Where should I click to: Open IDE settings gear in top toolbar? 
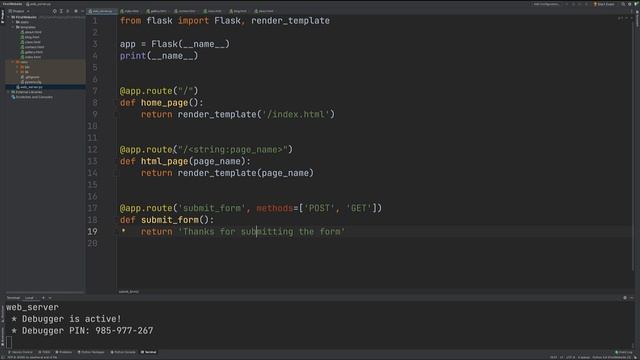pyautogui.click(x=629, y=4)
